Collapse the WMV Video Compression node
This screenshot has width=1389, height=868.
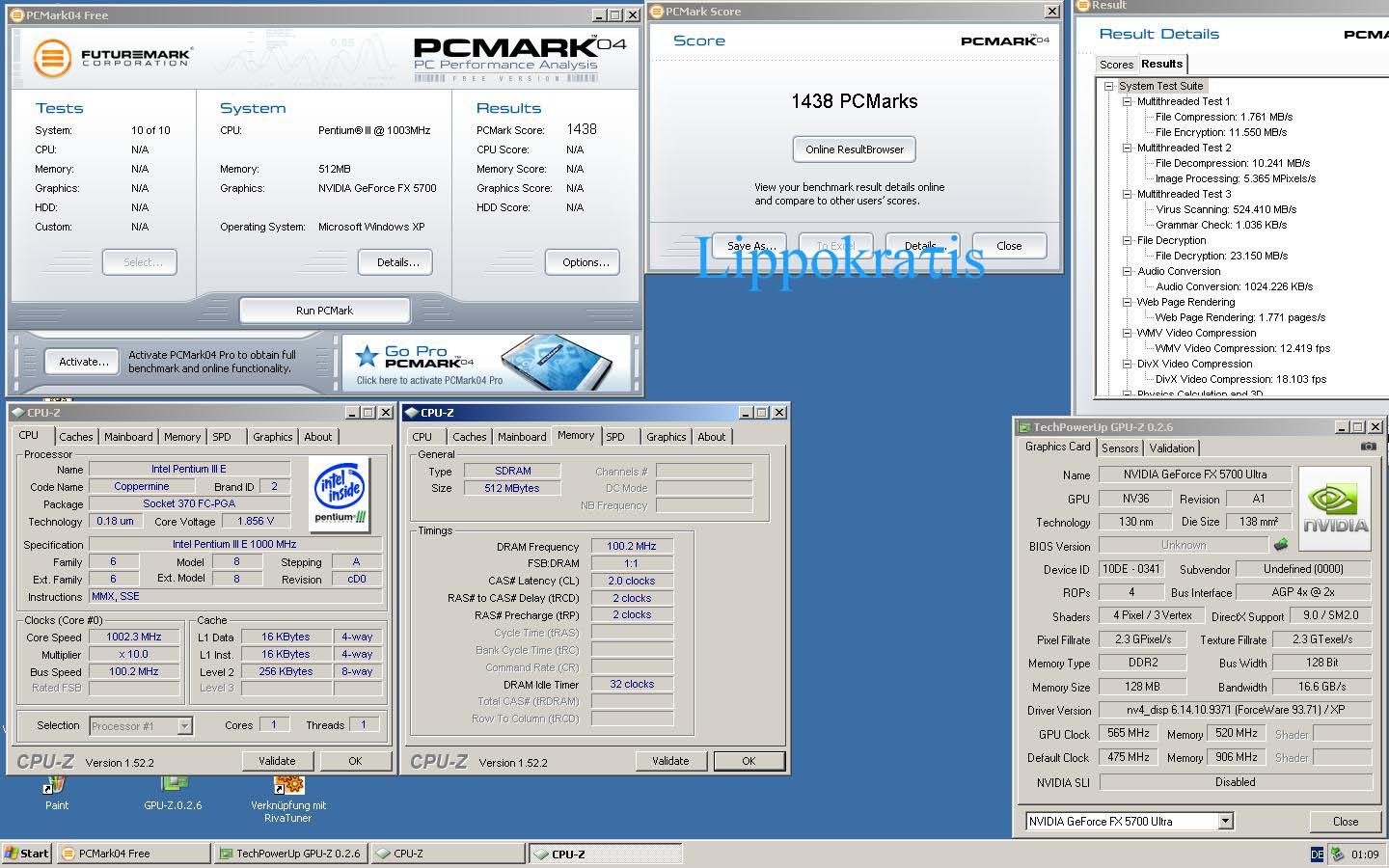click(x=1127, y=333)
